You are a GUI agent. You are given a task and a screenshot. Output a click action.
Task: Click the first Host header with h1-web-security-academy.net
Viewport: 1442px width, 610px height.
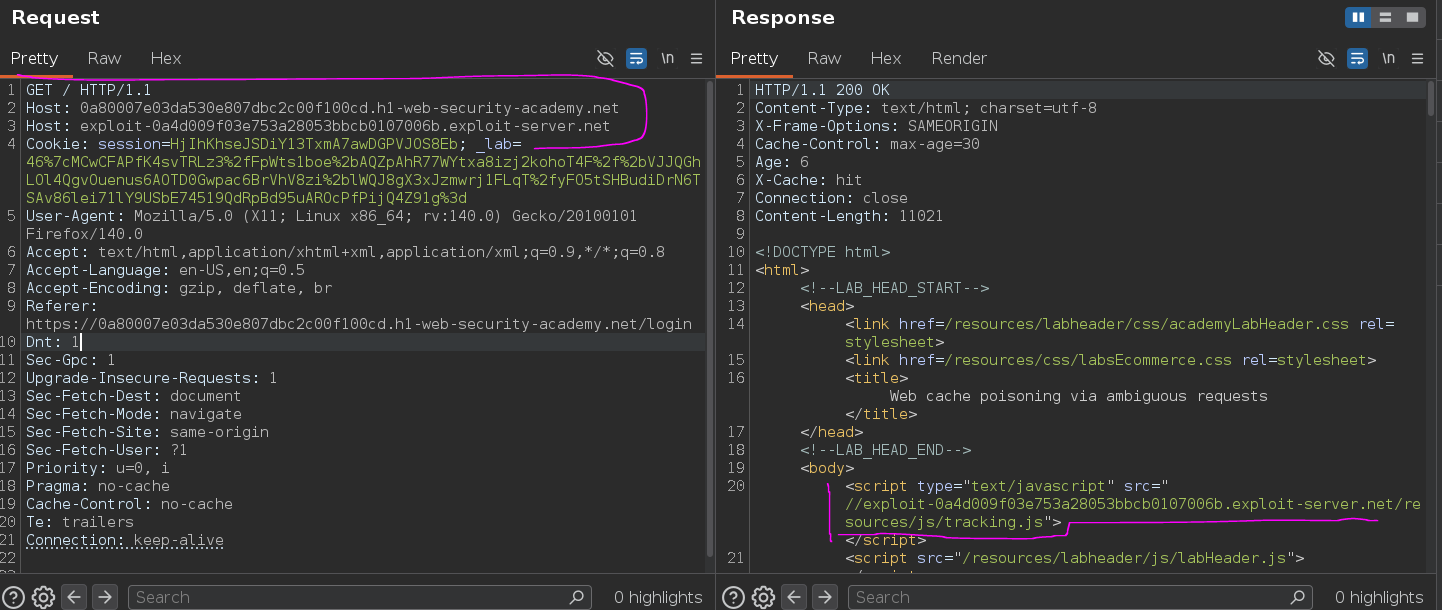(322, 108)
